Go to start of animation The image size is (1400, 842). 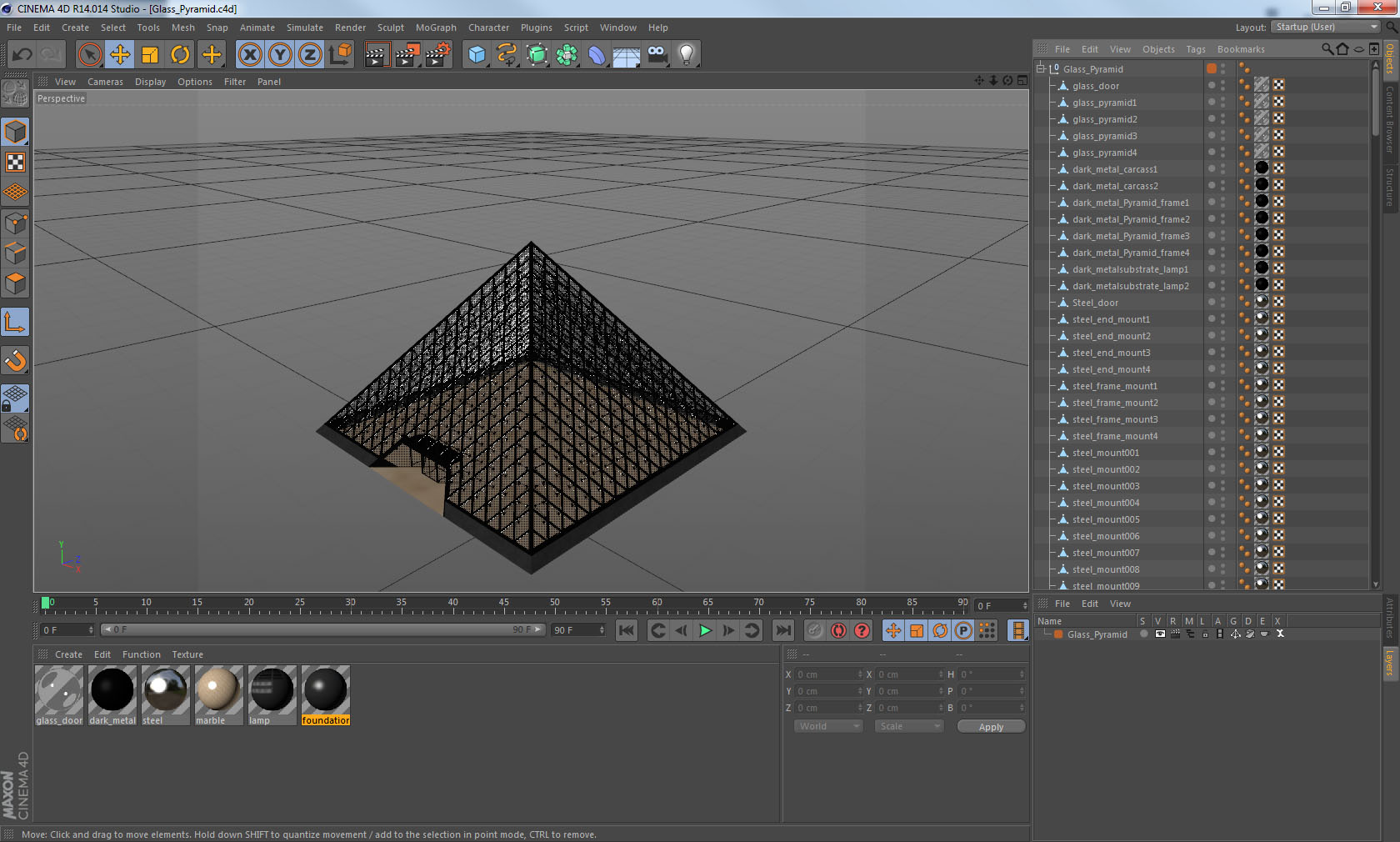pos(627,630)
